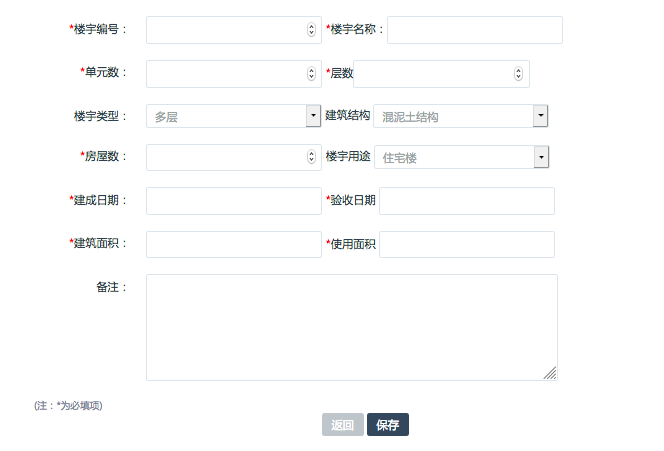Expand the 建筑结构 dropdown arrow
664x451 pixels.
click(540, 116)
